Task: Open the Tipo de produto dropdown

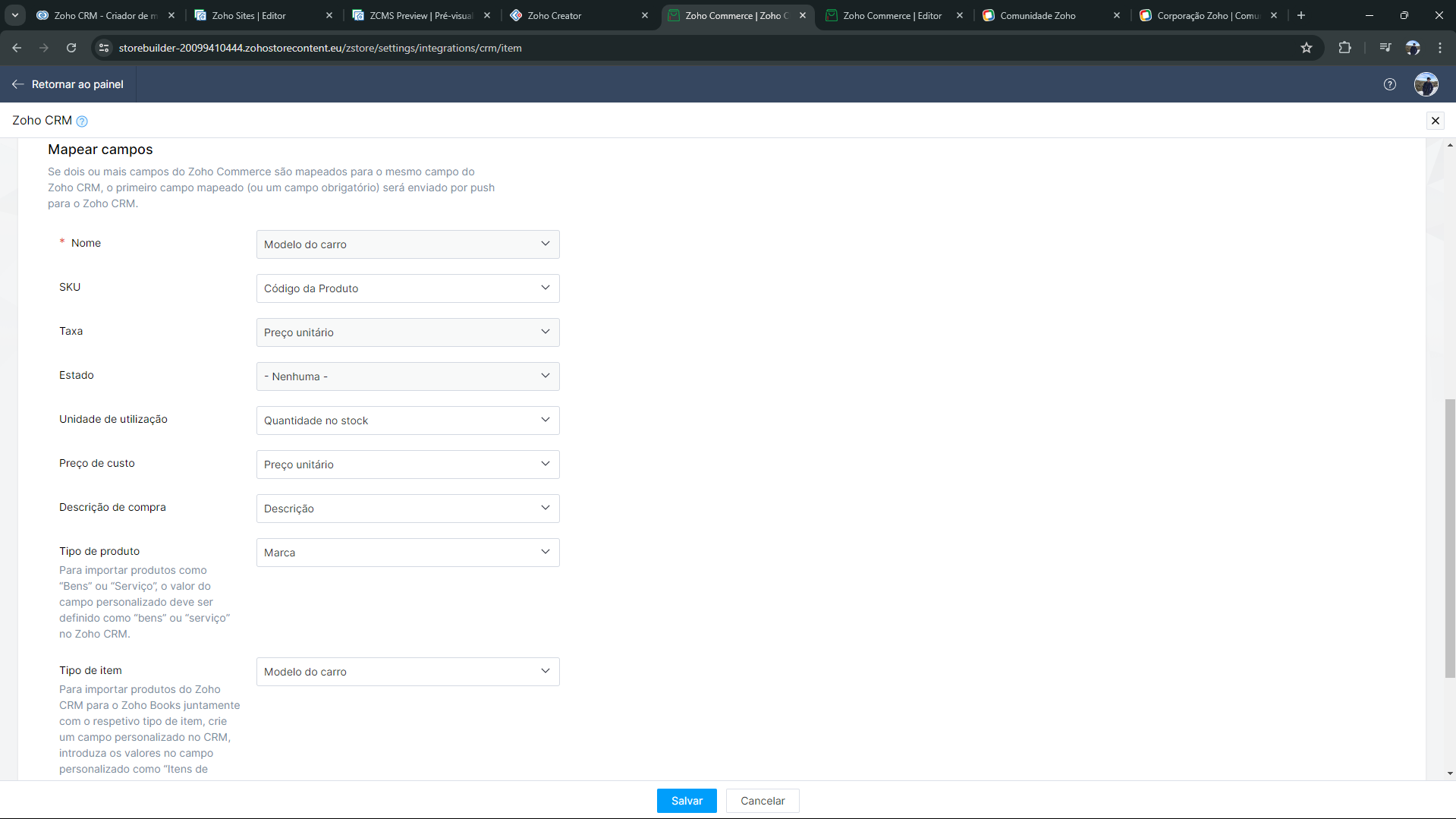Action: [408, 553]
